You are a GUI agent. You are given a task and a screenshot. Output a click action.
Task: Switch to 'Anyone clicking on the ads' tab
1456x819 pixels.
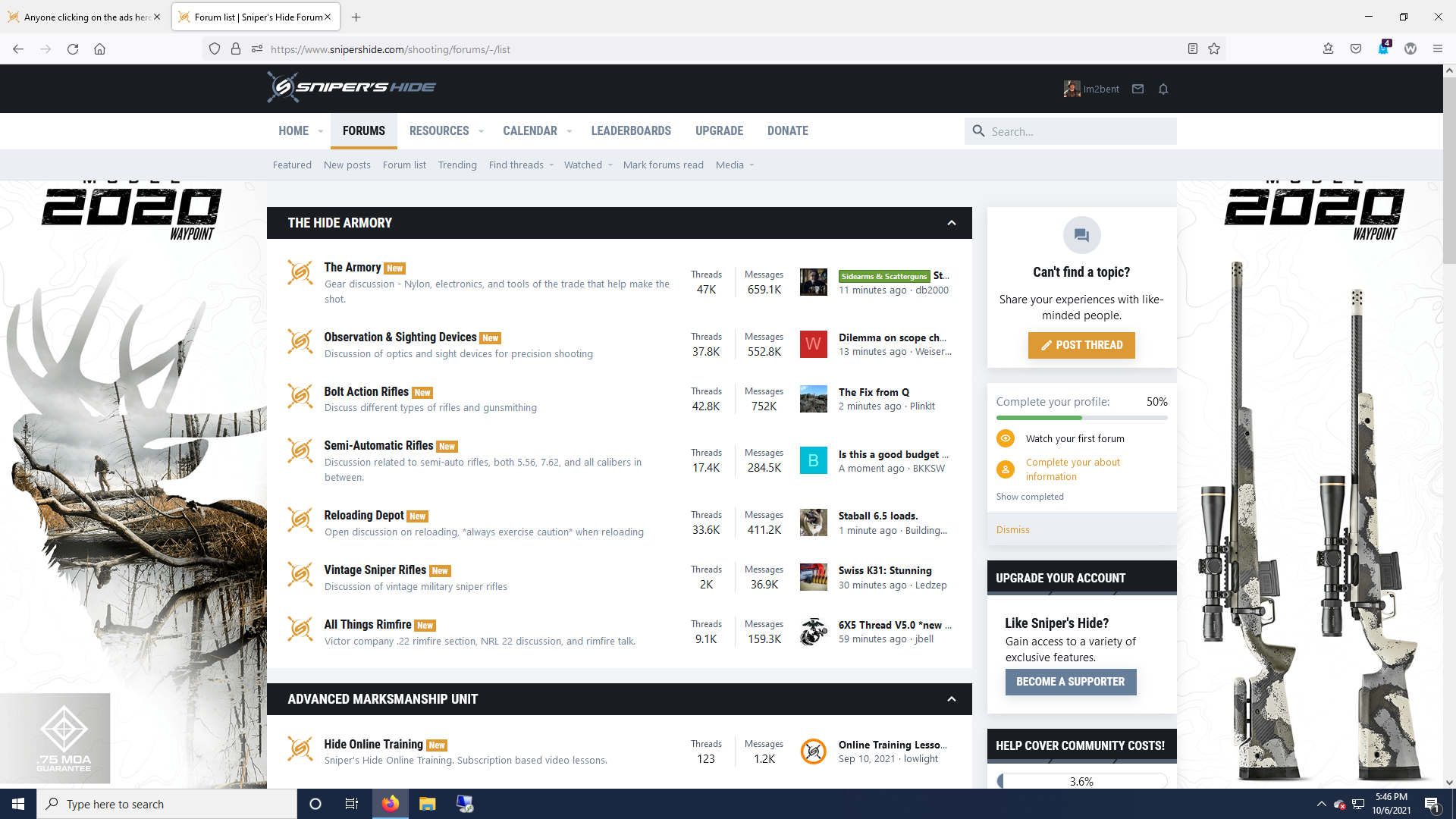coord(86,17)
